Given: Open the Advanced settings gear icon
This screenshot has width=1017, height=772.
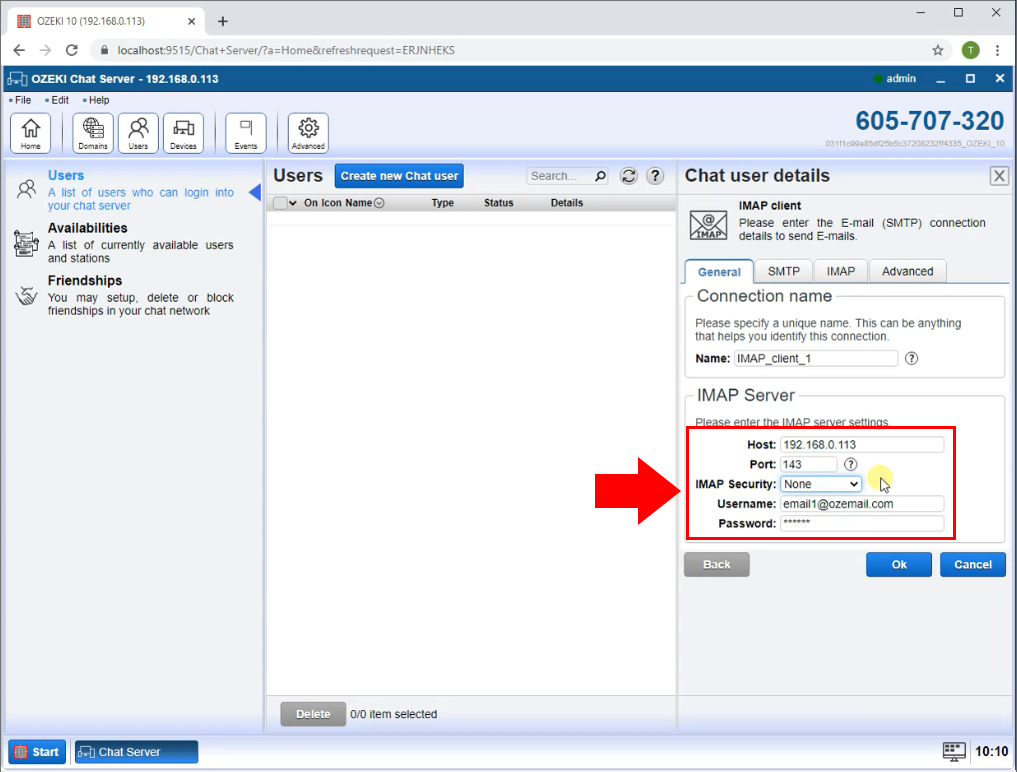Looking at the screenshot, I should pos(307,131).
